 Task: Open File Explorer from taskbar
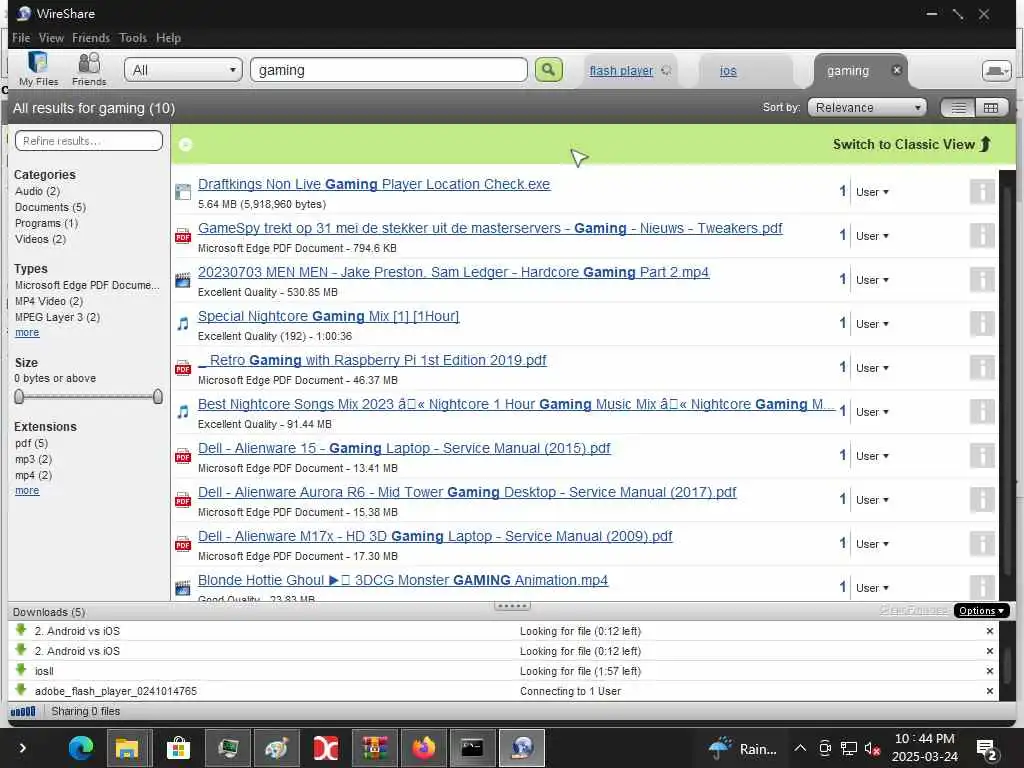pyautogui.click(x=127, y=748)
